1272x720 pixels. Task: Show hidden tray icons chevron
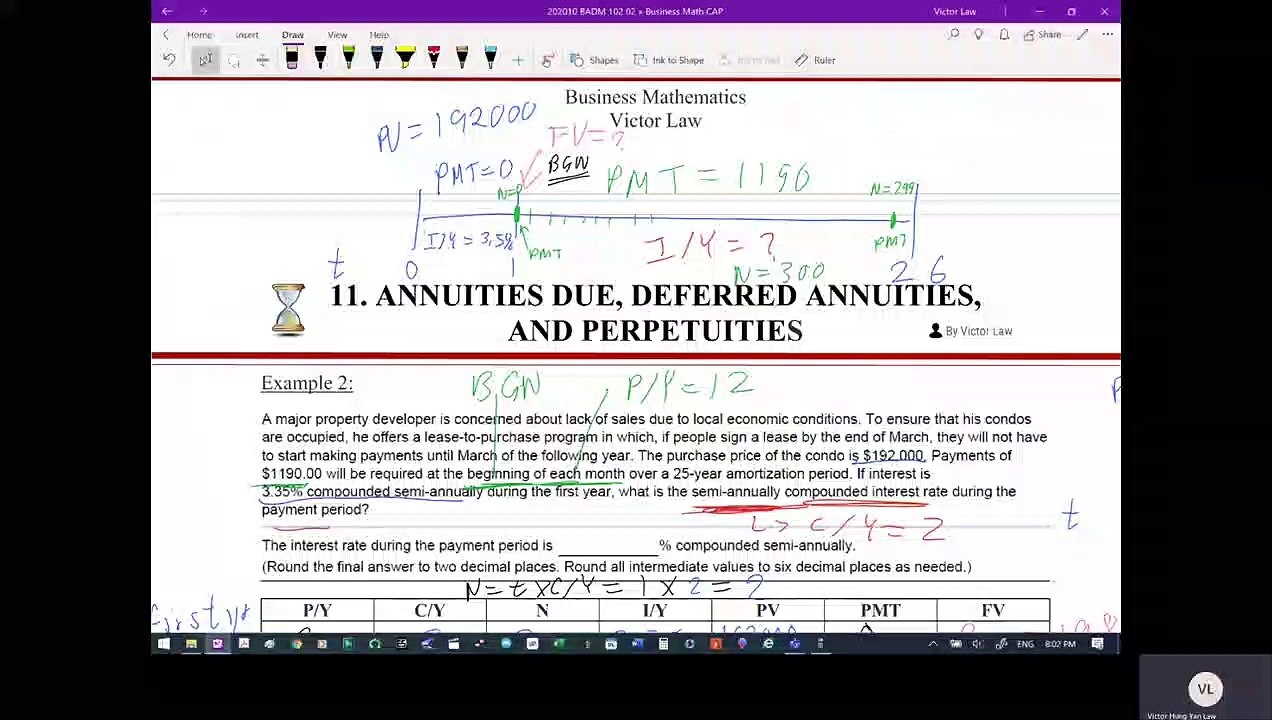pyautogui.click(x=933, y=644)
